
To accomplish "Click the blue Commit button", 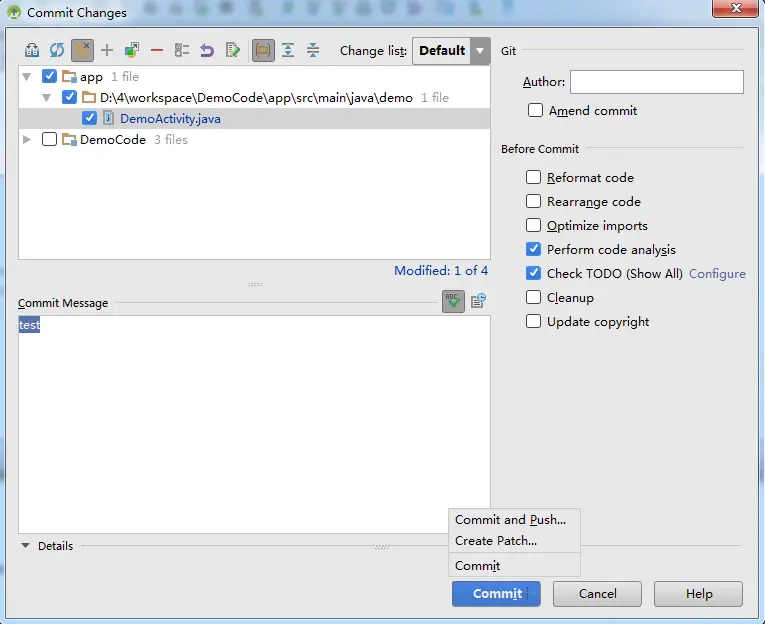I will coord(496,594).
